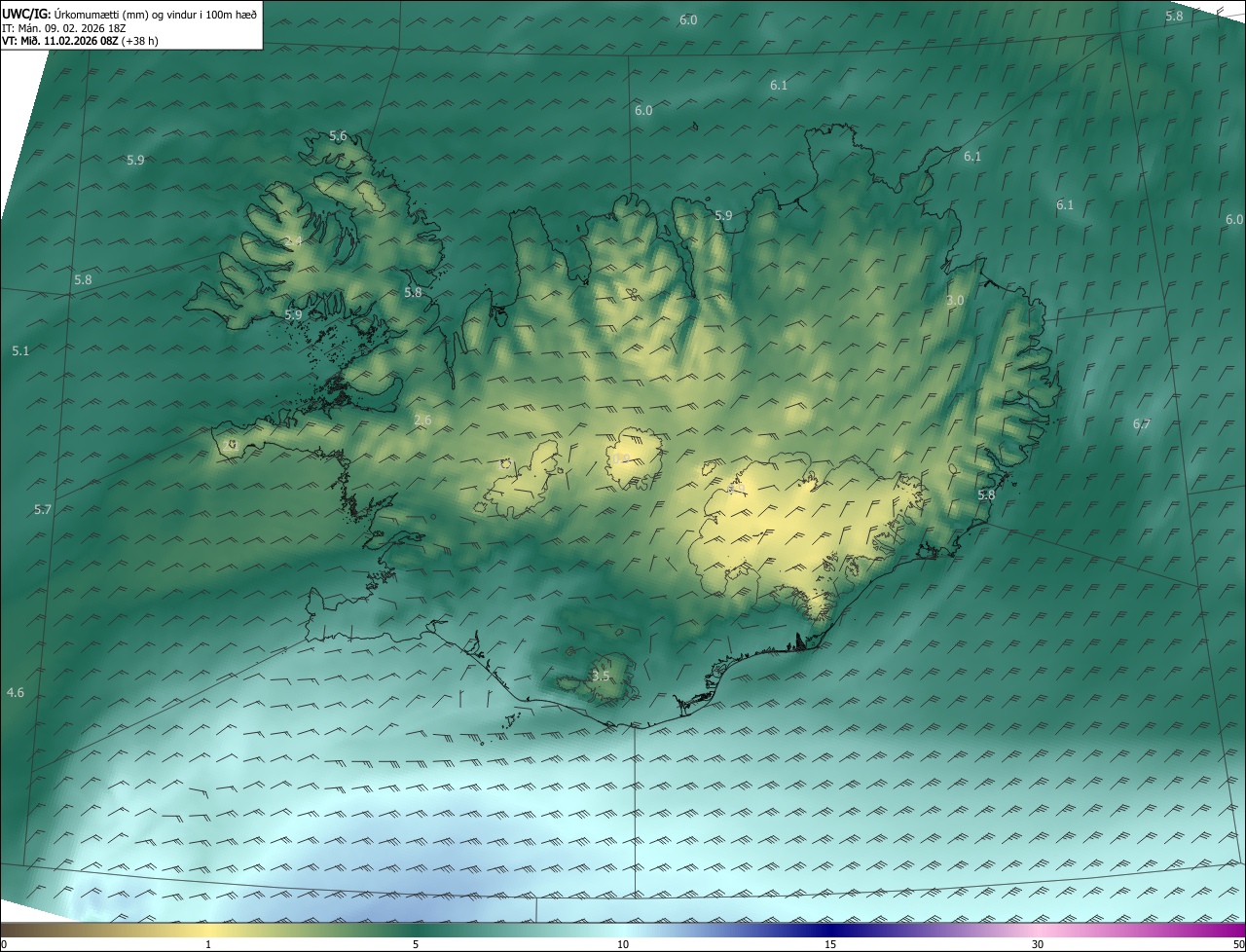Click the "VT: Mið. 11.02.2026 08Z (+38 h)" line

coord(81,41)
